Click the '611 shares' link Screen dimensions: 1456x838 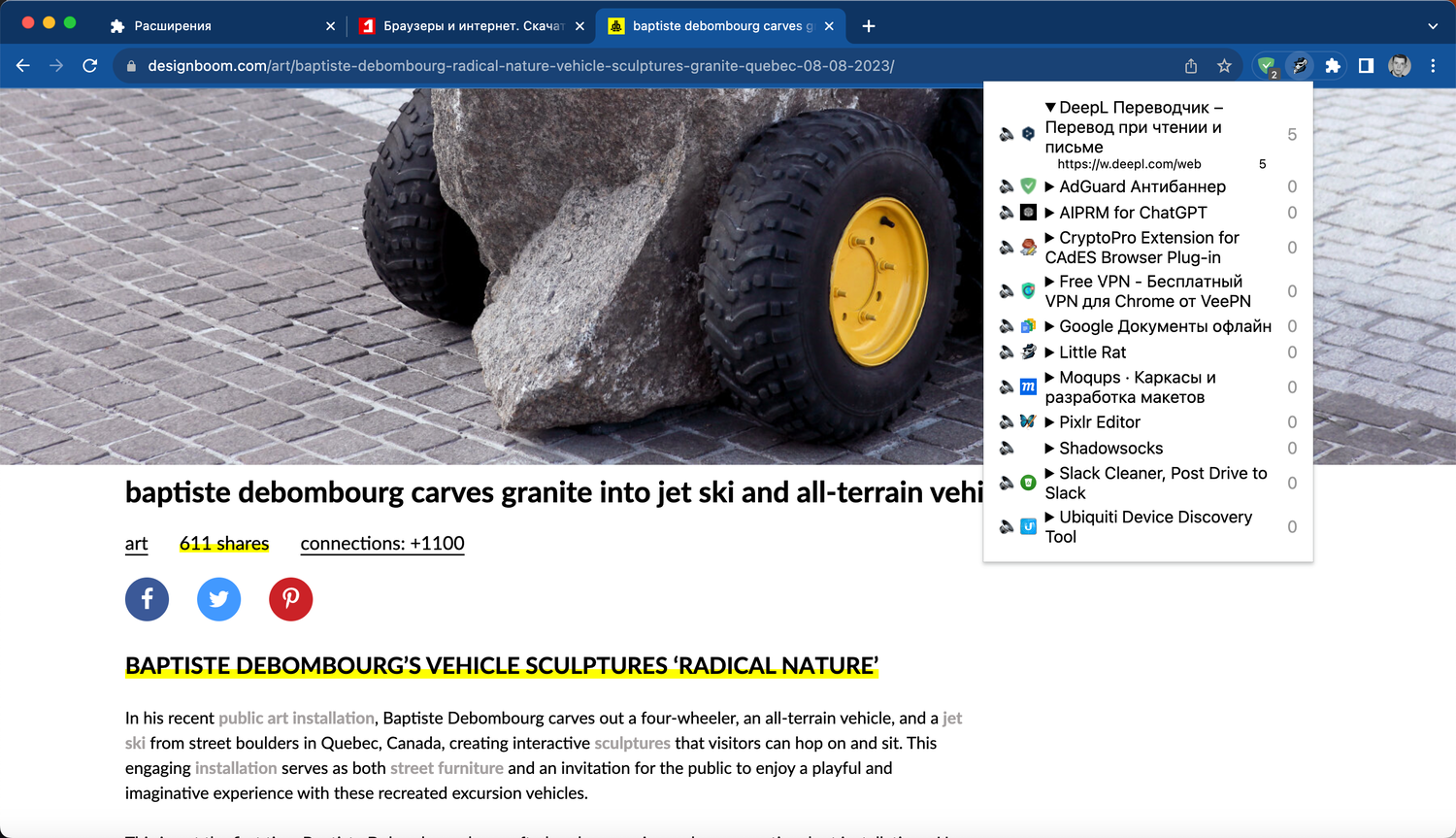224,544
